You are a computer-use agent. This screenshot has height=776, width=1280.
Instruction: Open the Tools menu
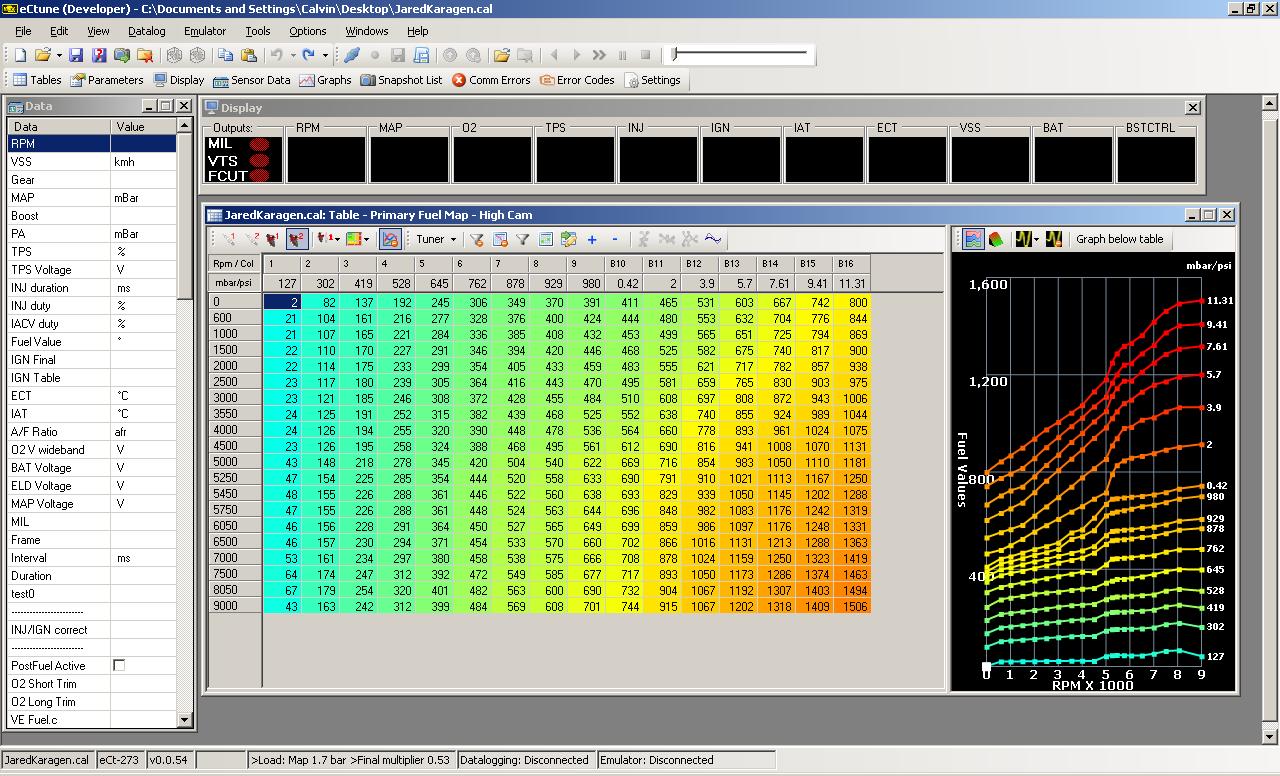click(257, 31)
